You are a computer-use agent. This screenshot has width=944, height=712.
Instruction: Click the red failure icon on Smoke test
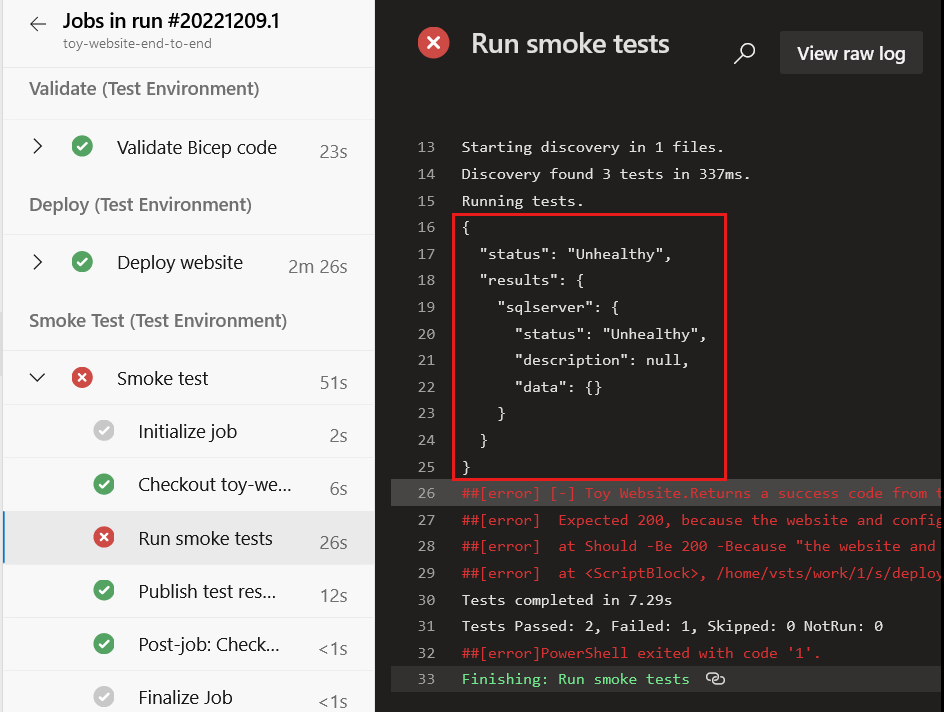82,378
